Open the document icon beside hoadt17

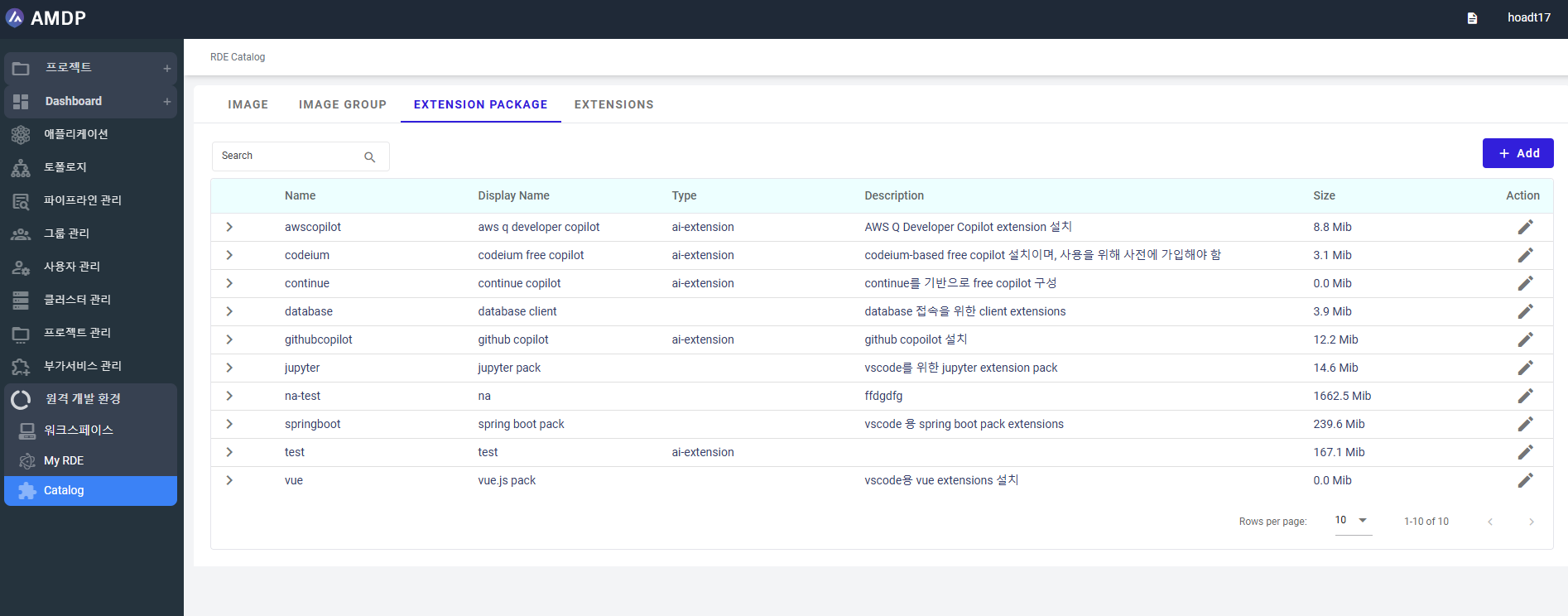[1472, 18]
